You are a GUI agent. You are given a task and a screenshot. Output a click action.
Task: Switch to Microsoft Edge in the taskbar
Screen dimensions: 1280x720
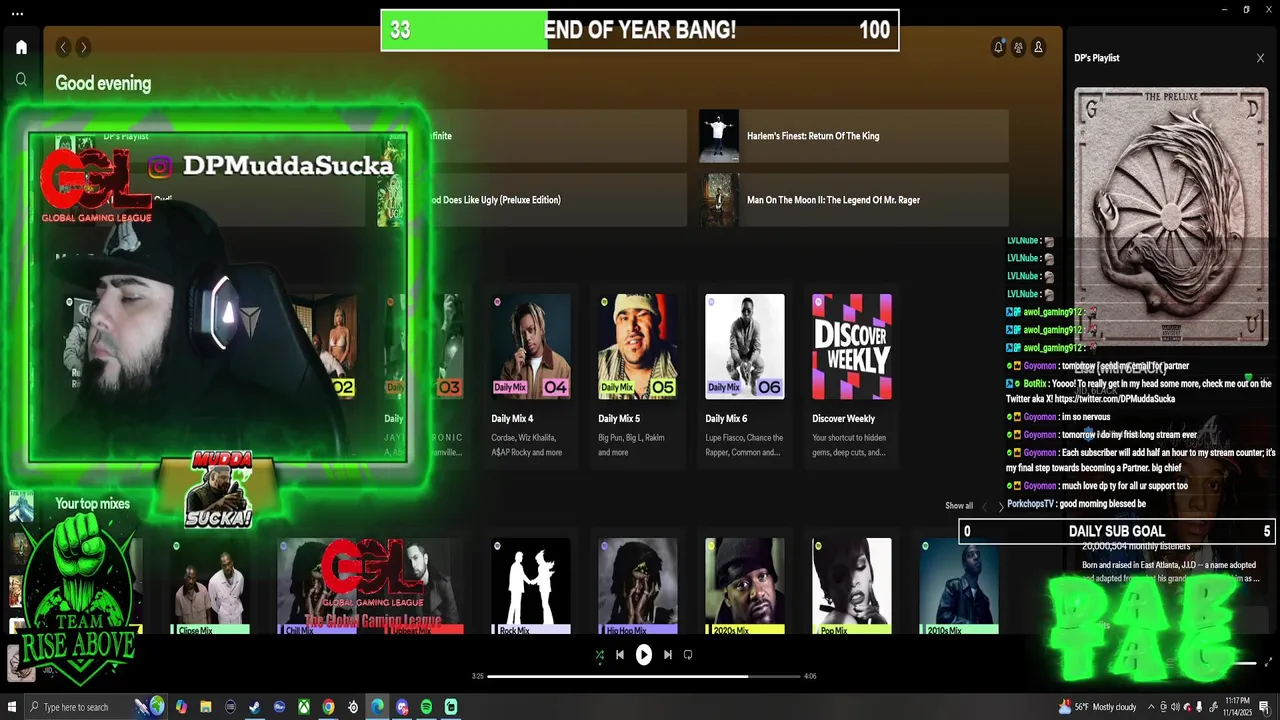[377, 707]
